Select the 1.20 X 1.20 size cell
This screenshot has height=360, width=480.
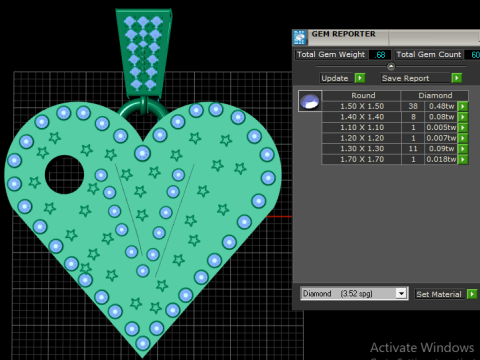[x=362, y=138]
